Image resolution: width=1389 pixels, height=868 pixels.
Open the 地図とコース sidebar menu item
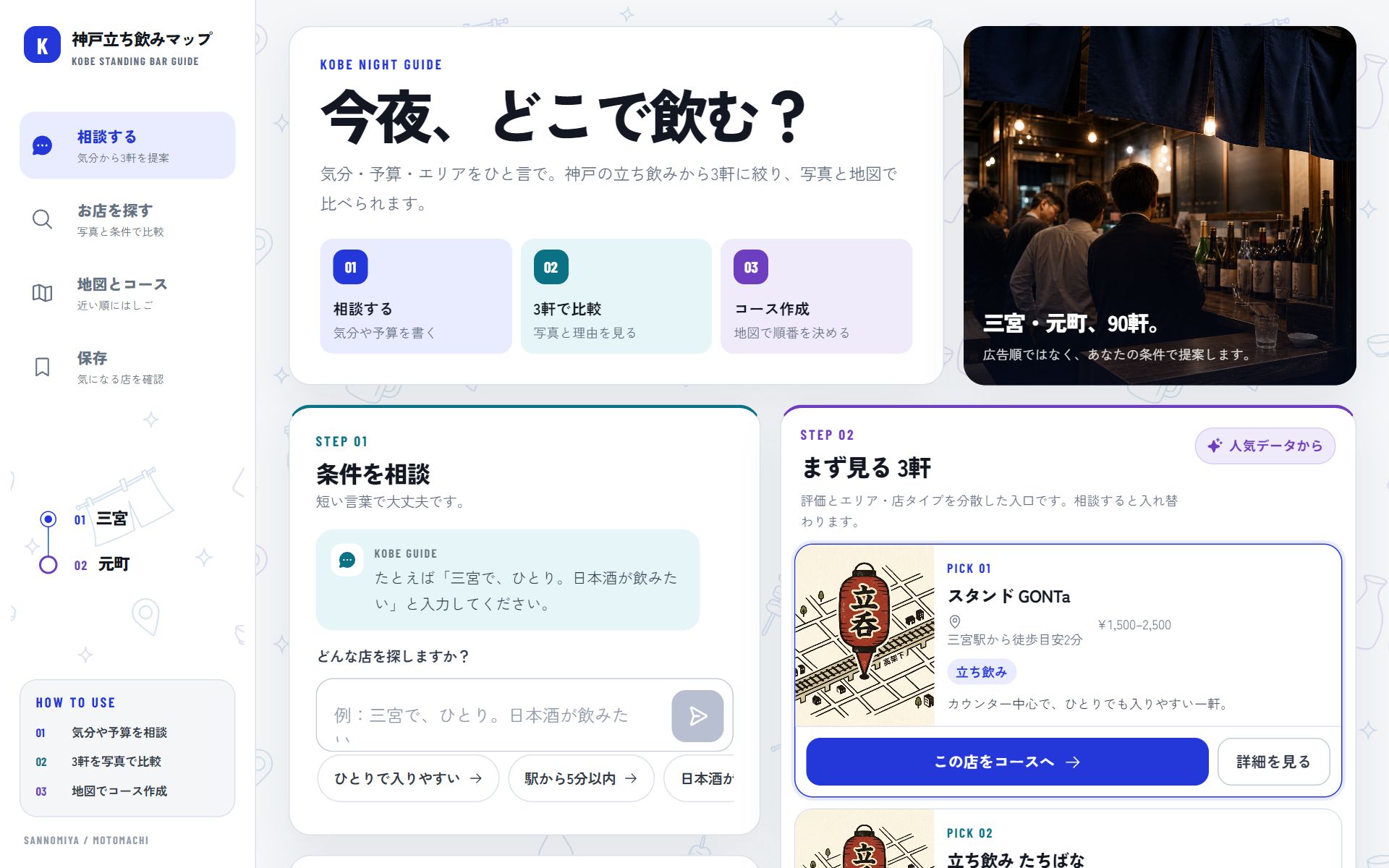[127, 293]
